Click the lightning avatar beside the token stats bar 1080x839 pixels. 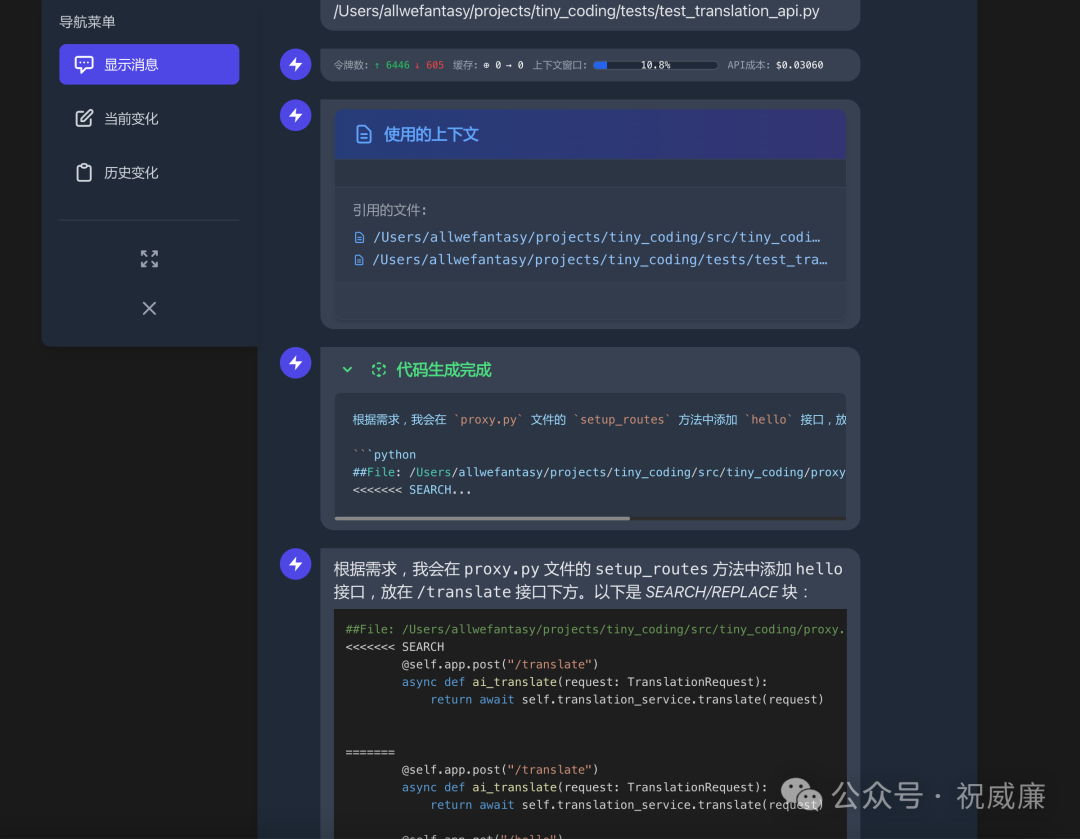pos(295,65)
